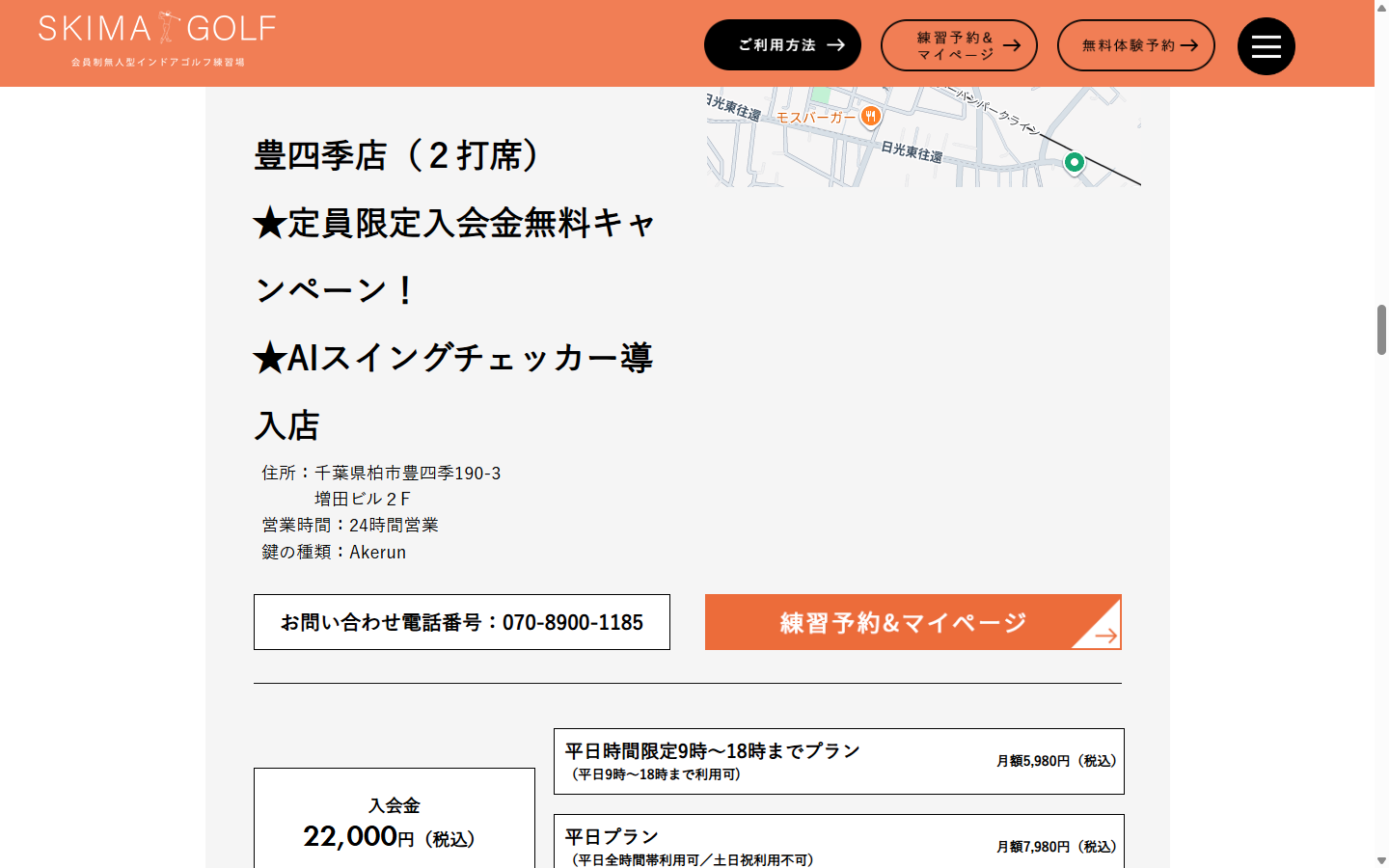Open 練習予約&マイページ in the header

coord(959,45)
